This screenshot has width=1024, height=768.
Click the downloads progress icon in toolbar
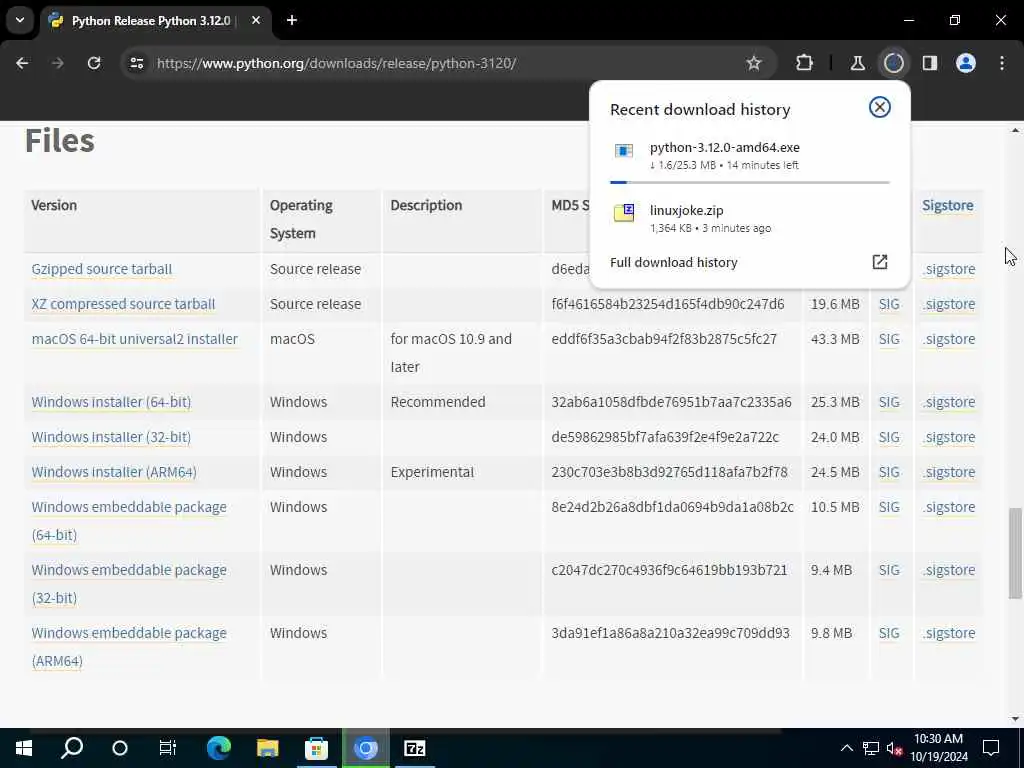click(x=893, y=63)
